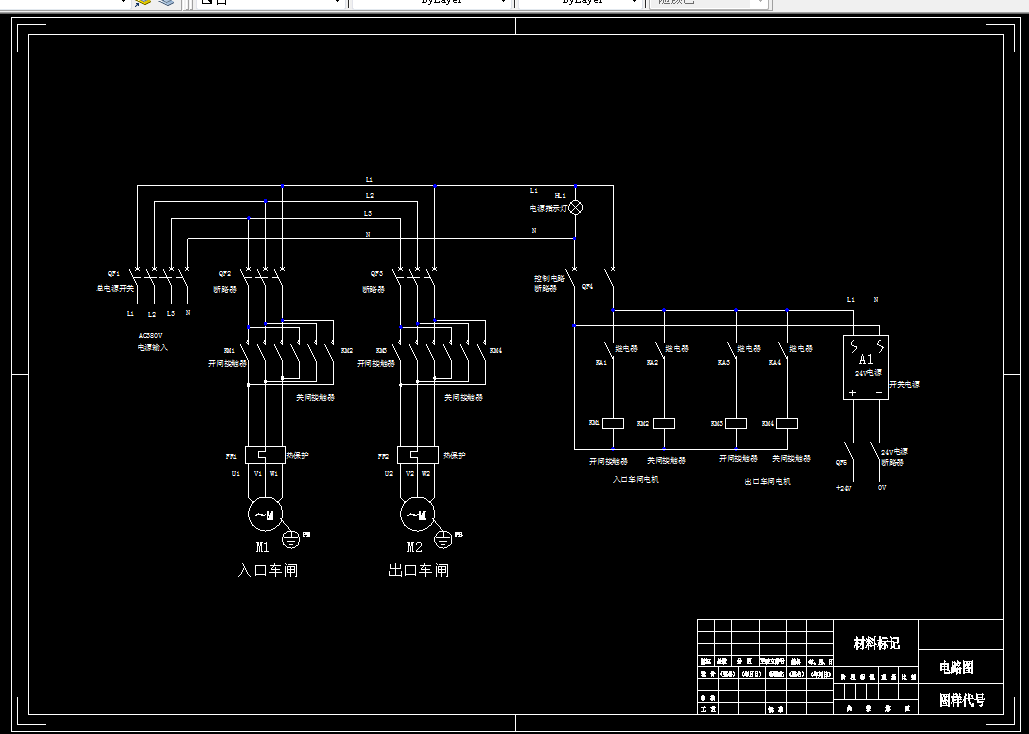Click the V2 terminal label
The width and height of the screenshot is (1029, 734).
410,473
